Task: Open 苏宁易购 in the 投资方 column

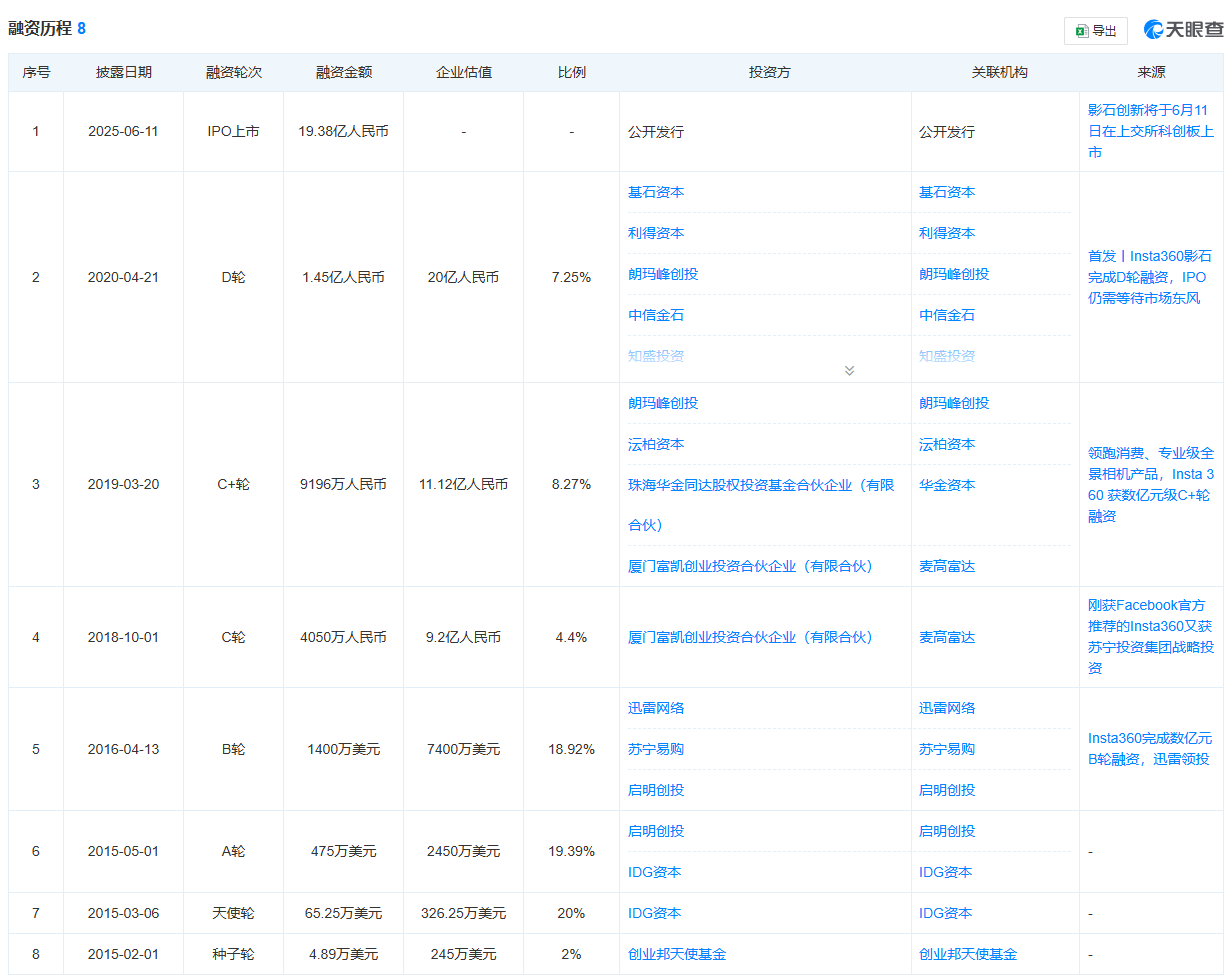Action: click(x=656, y=749)
